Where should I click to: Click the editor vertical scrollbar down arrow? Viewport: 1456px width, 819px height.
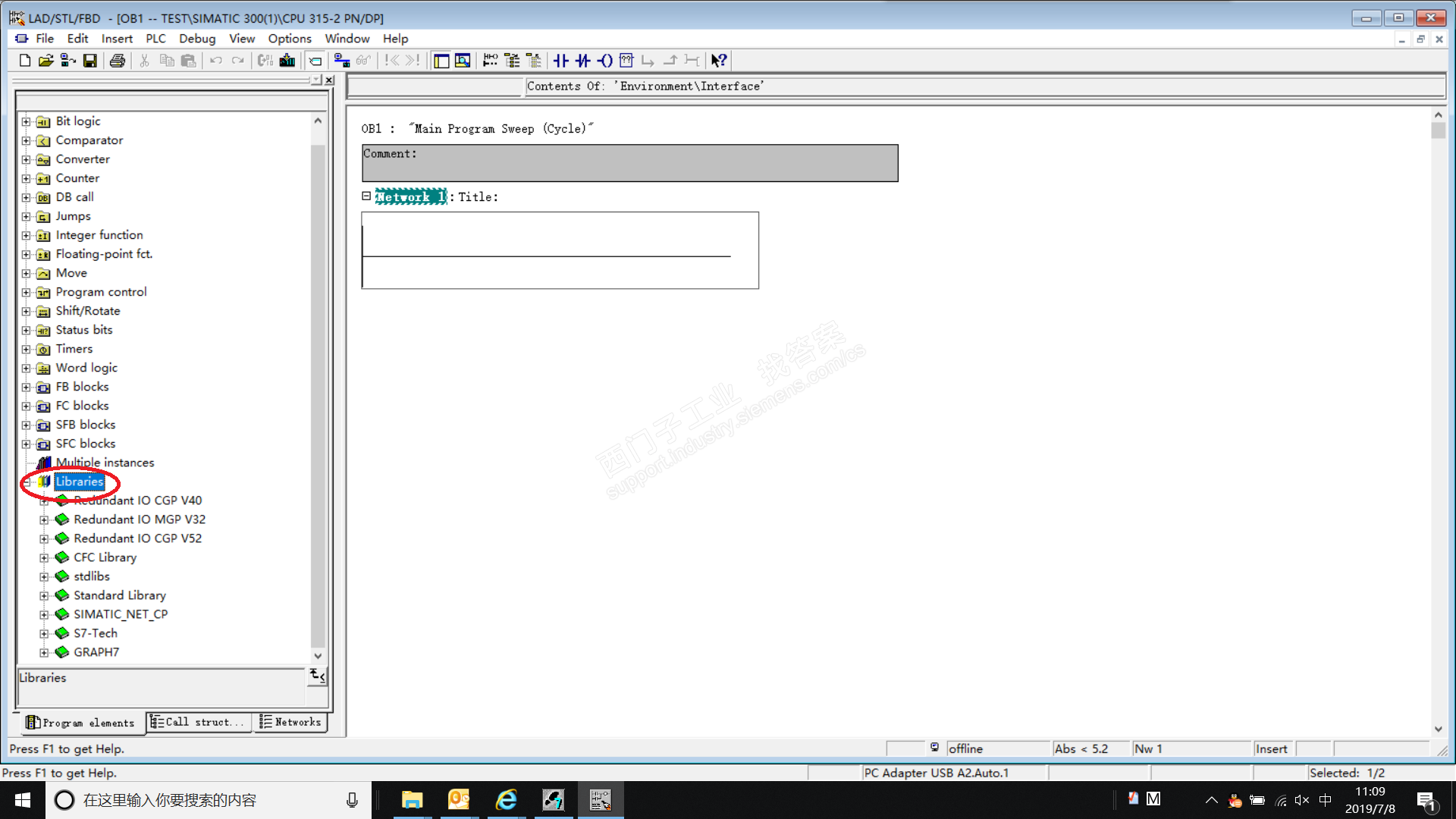point(1438,729)
